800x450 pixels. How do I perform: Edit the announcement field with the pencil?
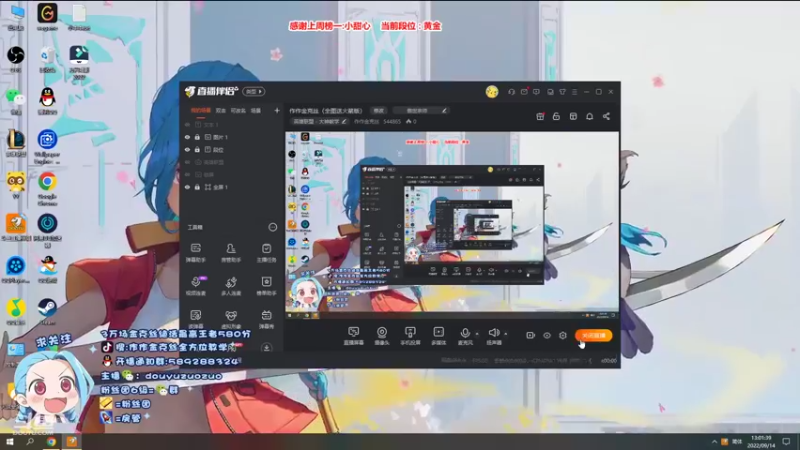[444, 111]
